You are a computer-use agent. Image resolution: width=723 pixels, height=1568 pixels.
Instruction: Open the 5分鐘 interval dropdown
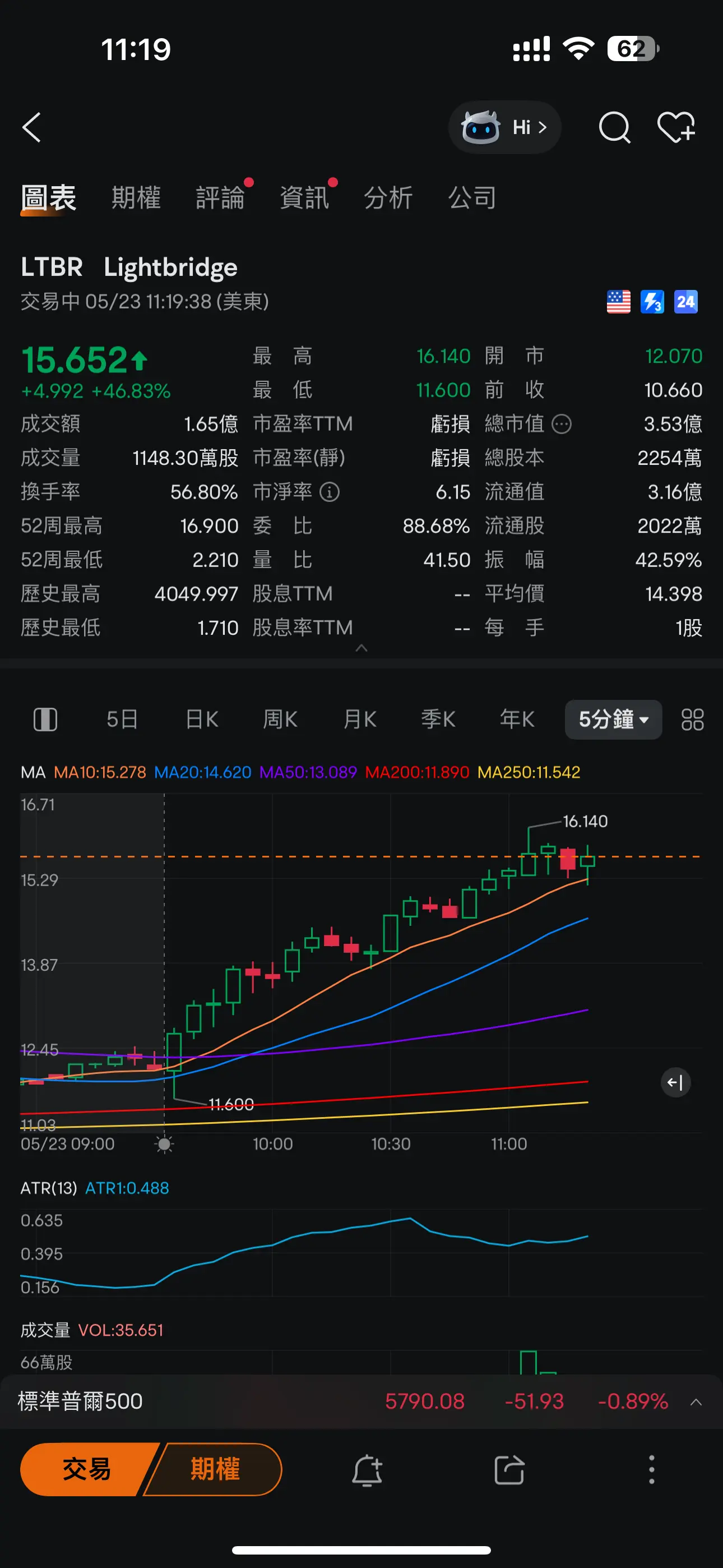[x=613, y=720]
